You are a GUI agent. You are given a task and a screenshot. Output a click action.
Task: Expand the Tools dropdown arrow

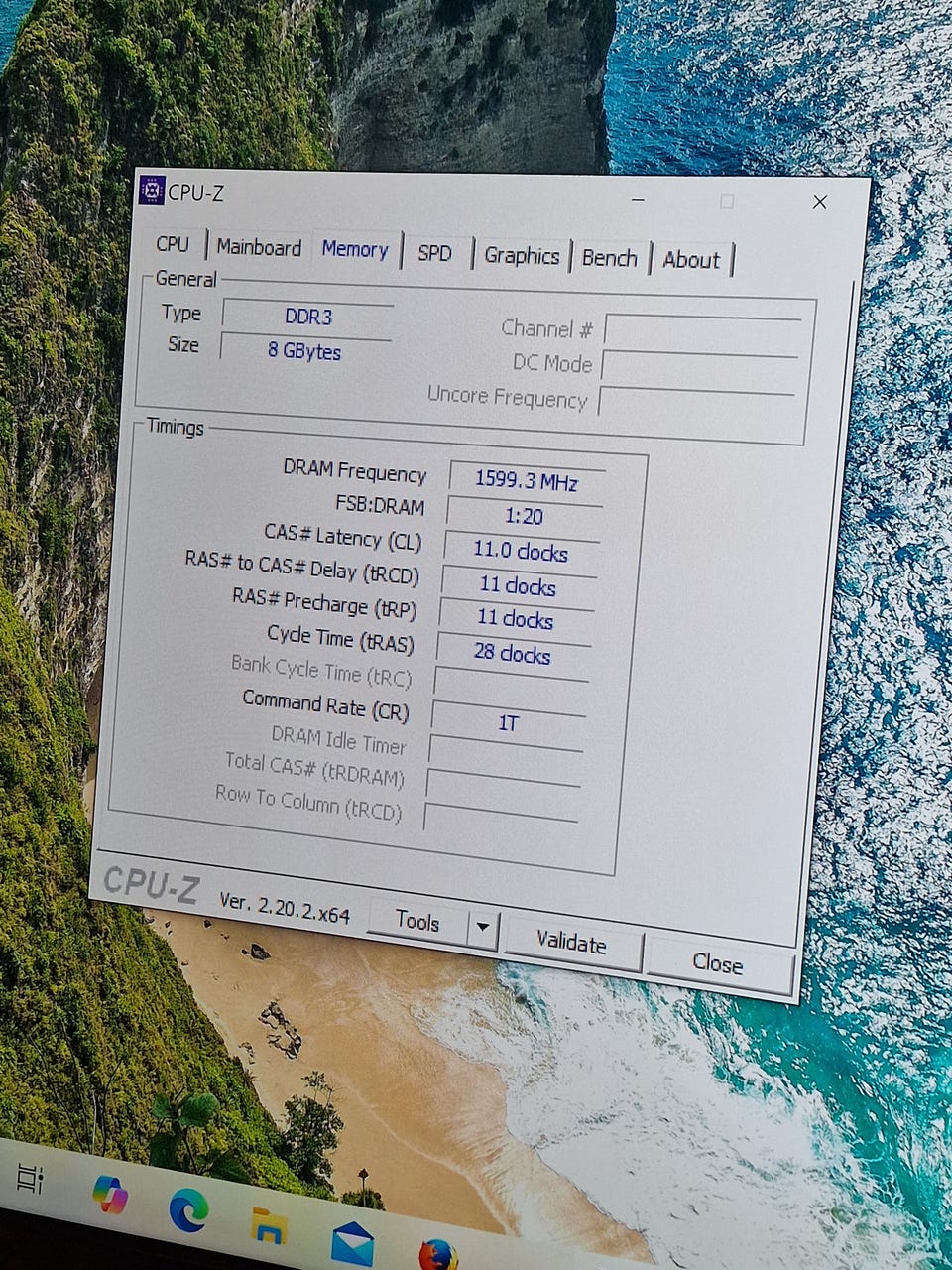[x=483, y=929]
